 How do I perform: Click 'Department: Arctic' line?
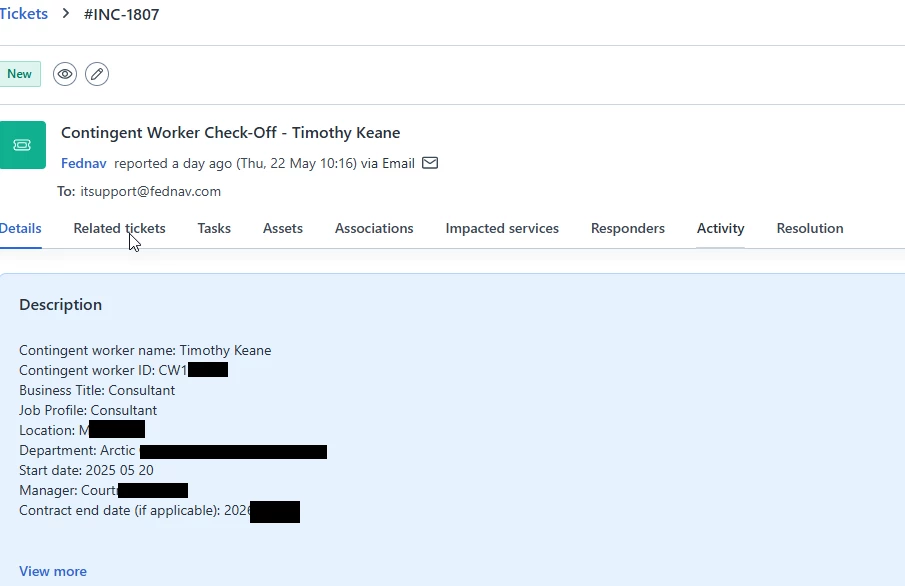pyautogui.click(x=173, y=451)
